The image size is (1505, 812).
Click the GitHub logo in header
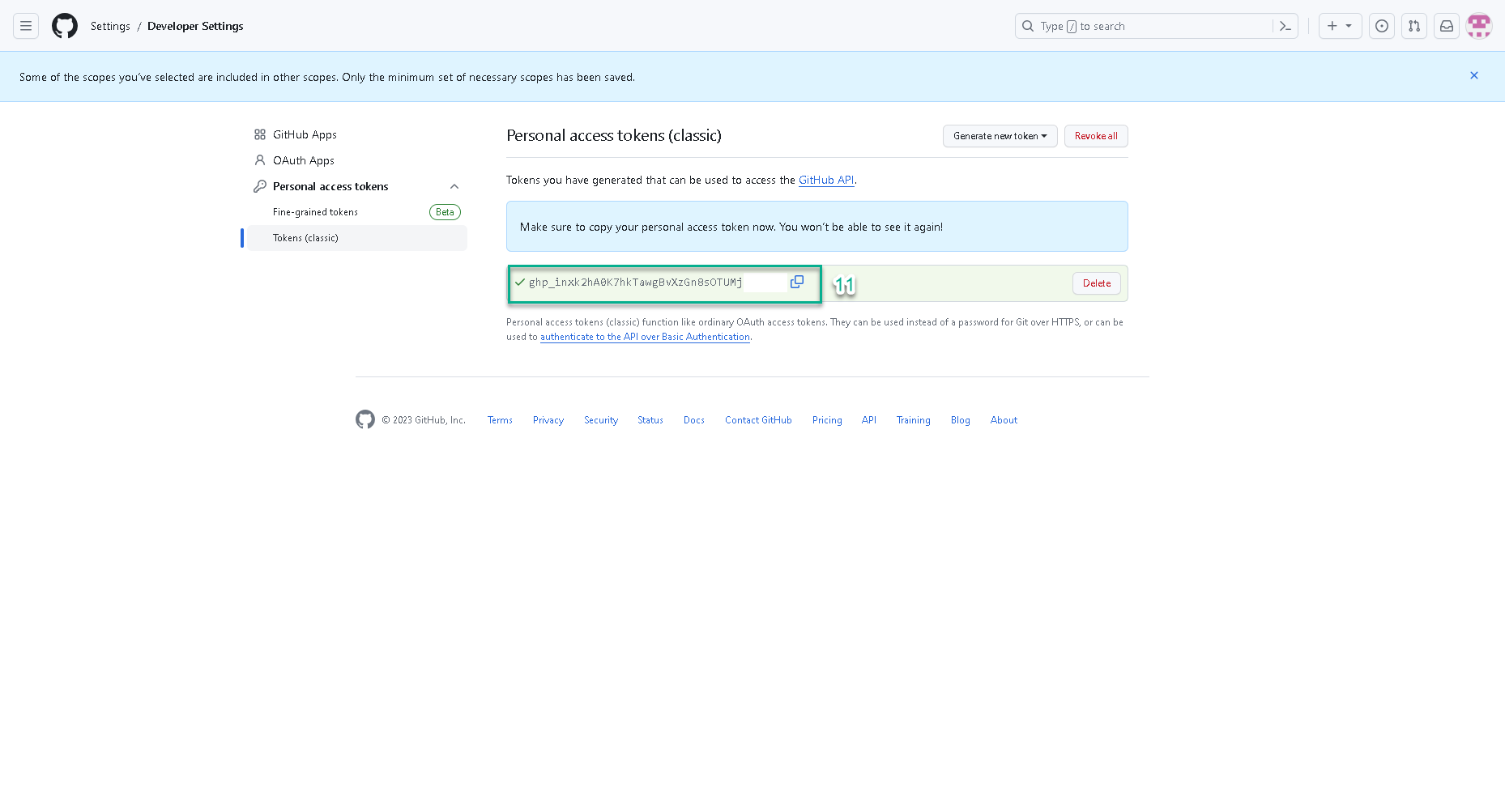[65, 26]
